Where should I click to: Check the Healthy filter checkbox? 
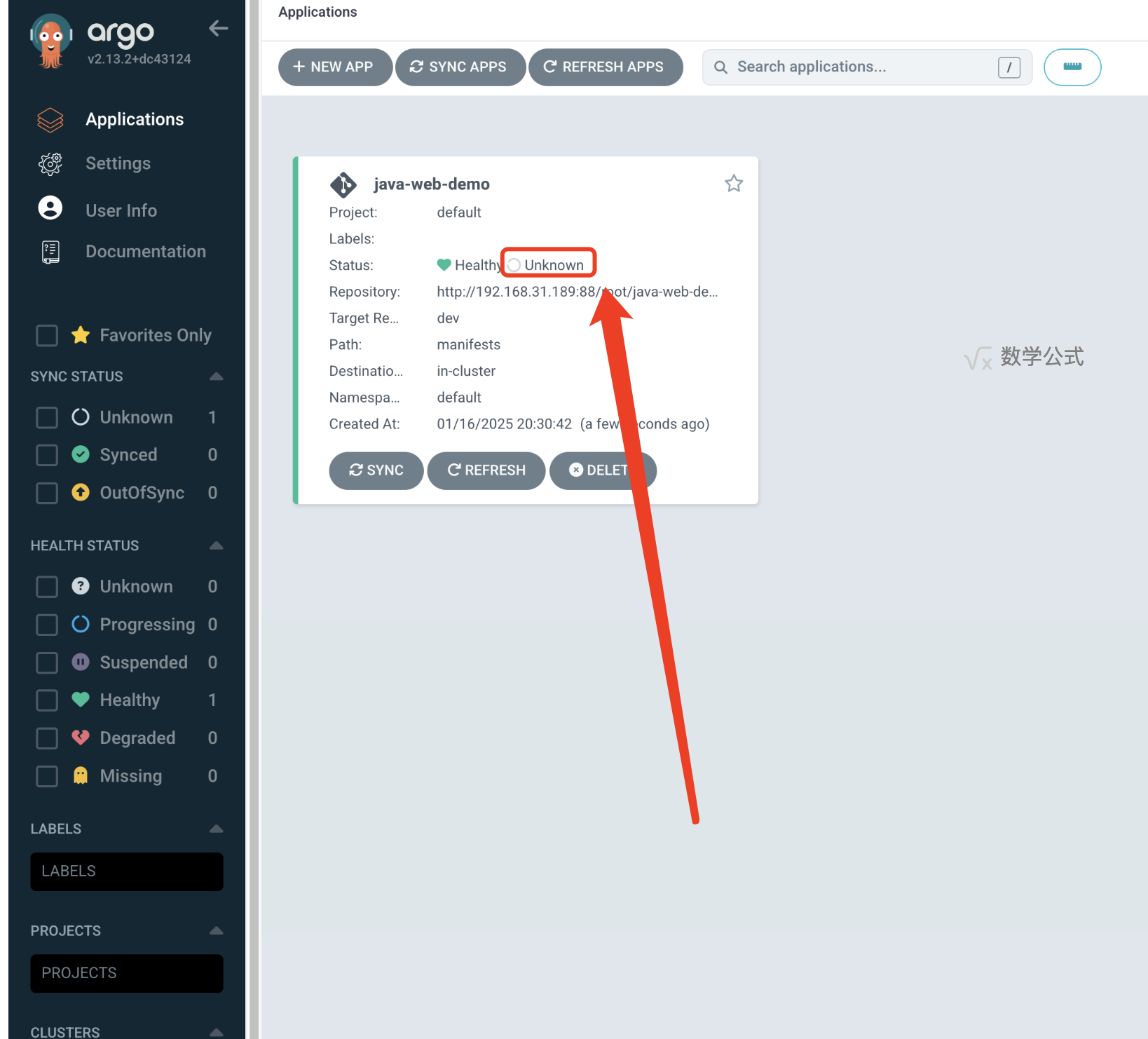[47, 700]
